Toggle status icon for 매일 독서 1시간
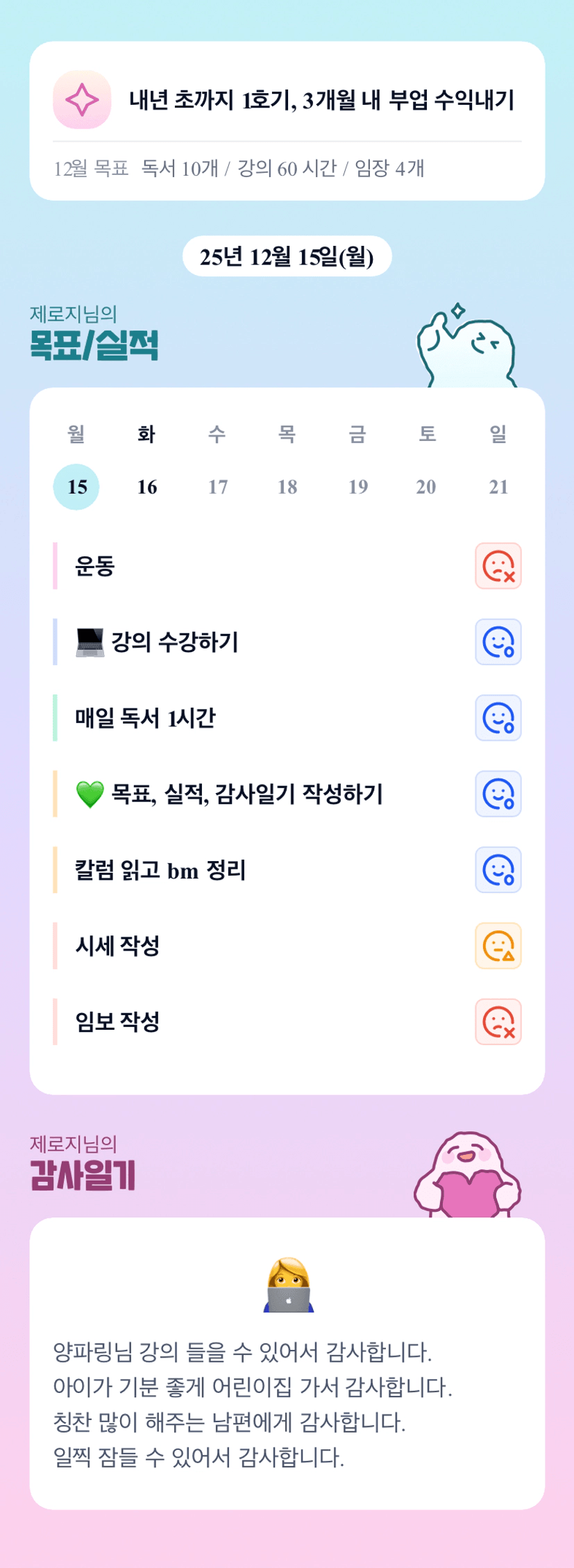The width and height of the screenshot is (574, 1568). click(x=498, y=718)
